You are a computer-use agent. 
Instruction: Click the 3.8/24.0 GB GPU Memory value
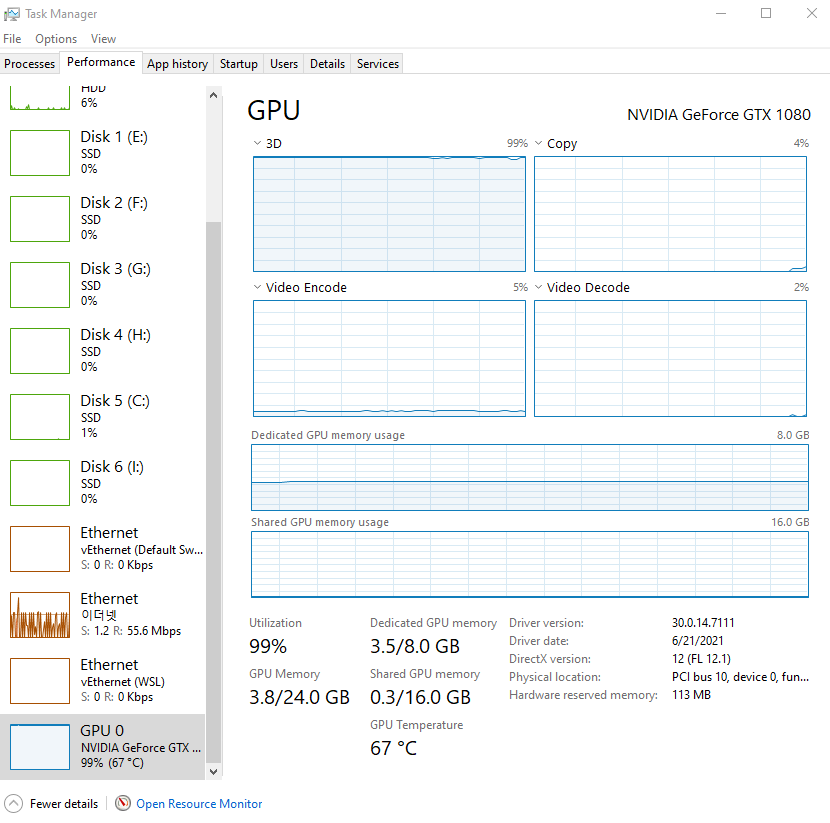point(299,697)
